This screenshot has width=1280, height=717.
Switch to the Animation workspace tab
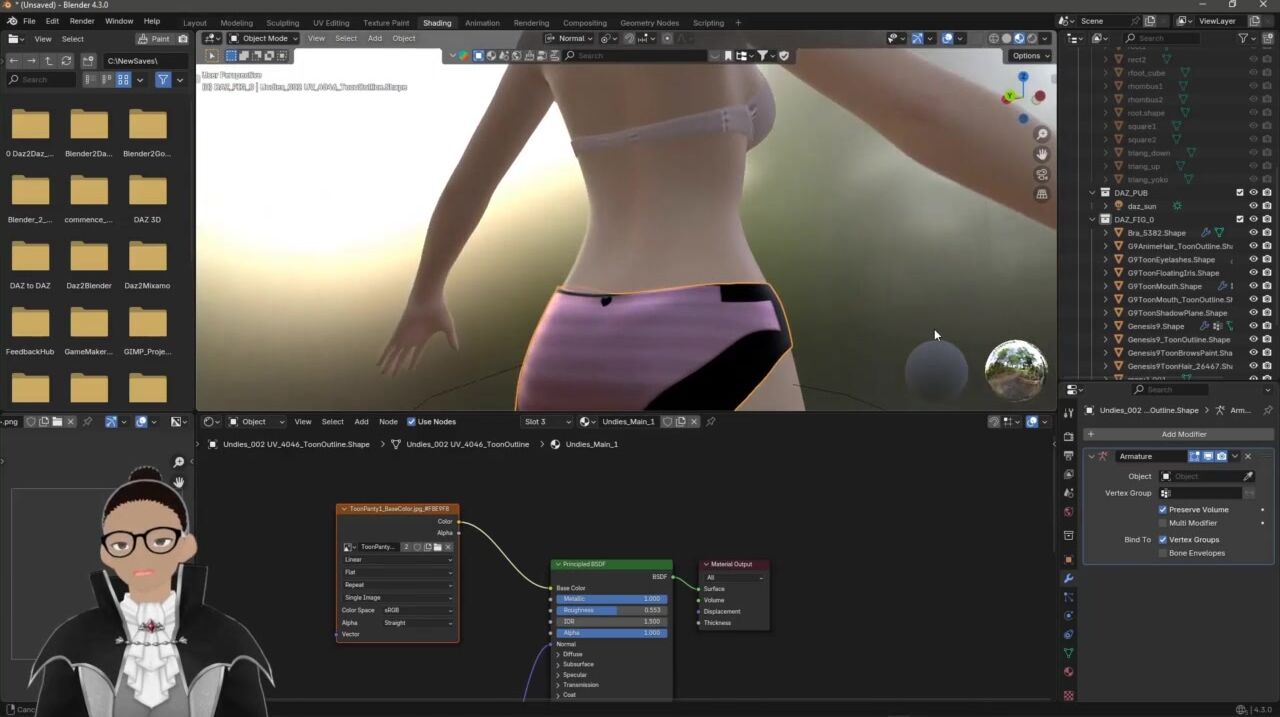coord(482,22)
